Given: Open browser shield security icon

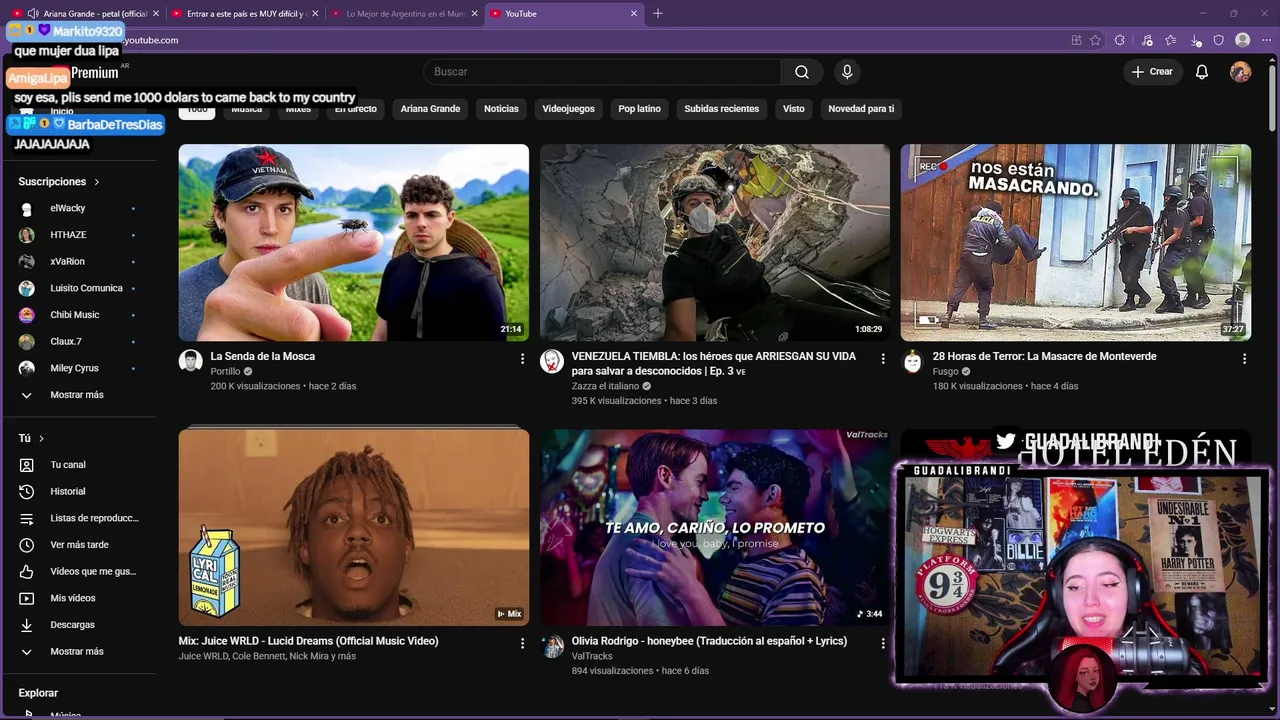Looking at the screenshot, I should [1219, 40].
